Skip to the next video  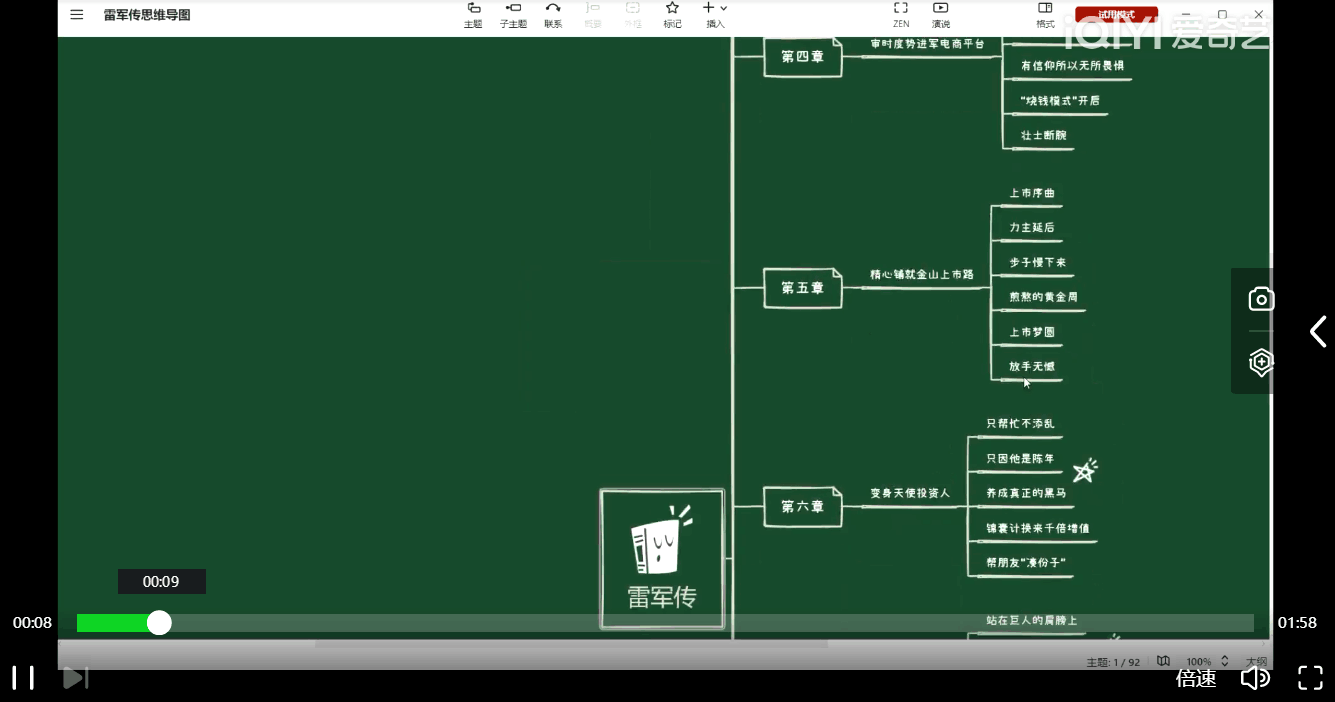point(76,677)
